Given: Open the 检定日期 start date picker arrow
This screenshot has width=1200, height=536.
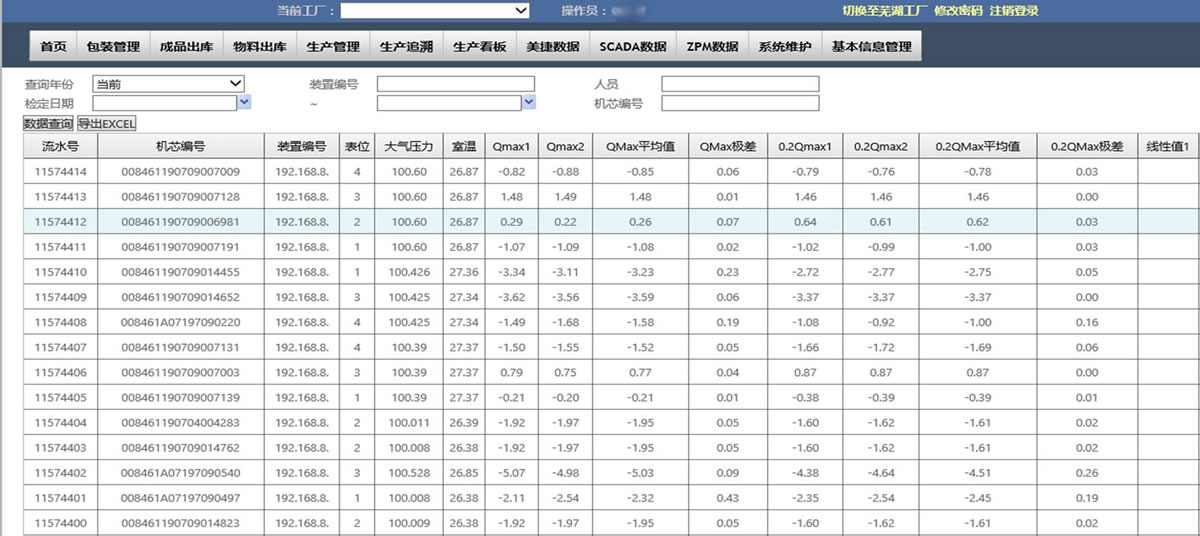Looking at the screenshot, I should 245,102.
